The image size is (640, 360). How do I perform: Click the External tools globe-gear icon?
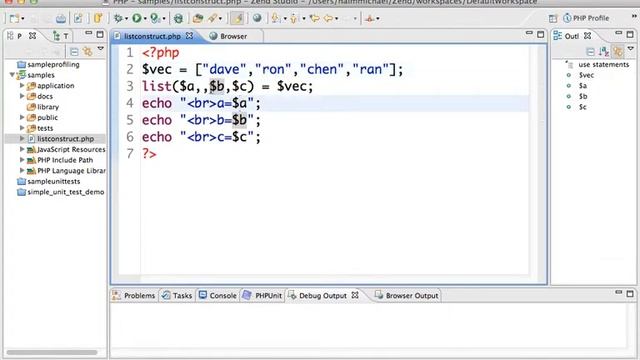[178, 18]
